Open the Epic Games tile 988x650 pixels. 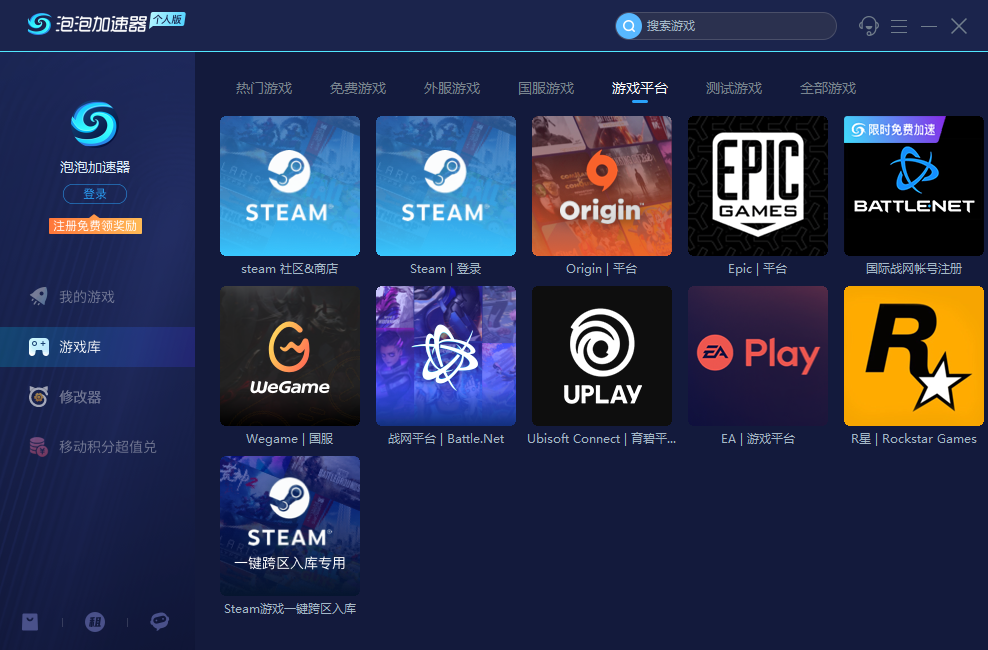[x=758, y=186]
